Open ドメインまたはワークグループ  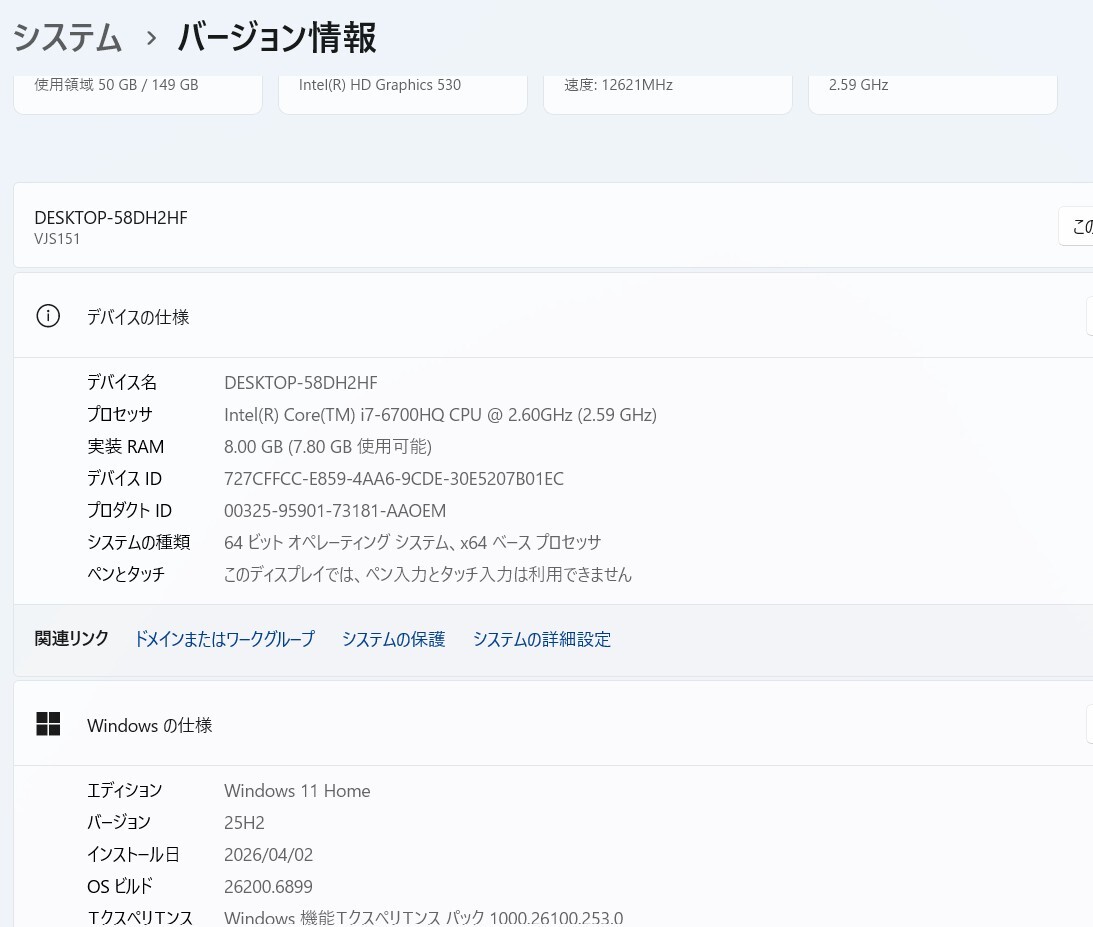224,639
